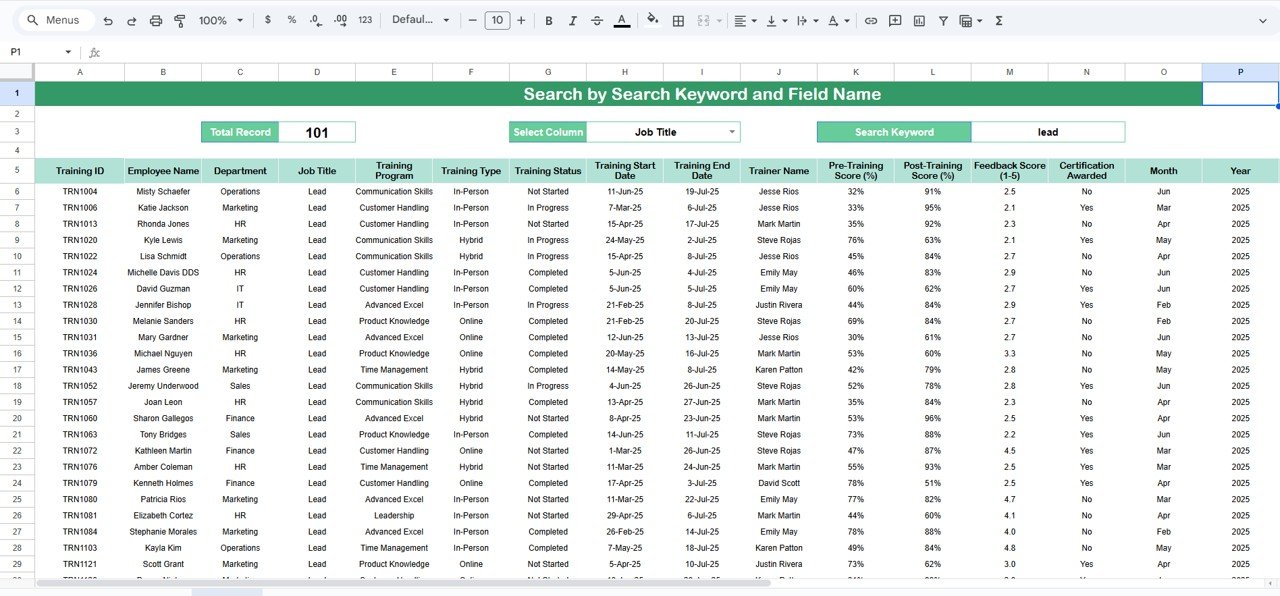Viewport: 1280px width, 596px height.
Task: Toggle italic formatting
Action: [x=573, y=20]
